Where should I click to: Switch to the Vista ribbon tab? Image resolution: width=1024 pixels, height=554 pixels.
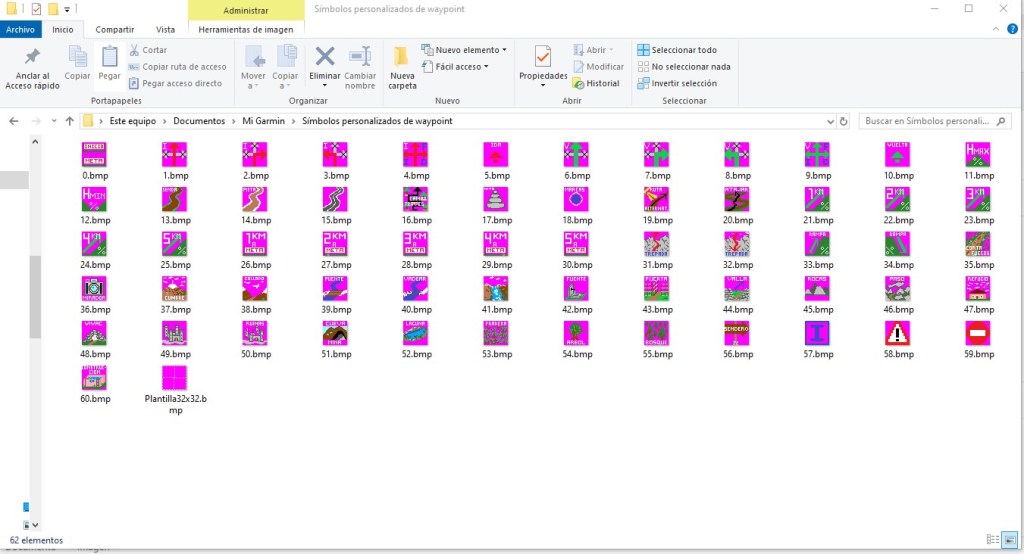pyautogui.click(x=165, y=30)
